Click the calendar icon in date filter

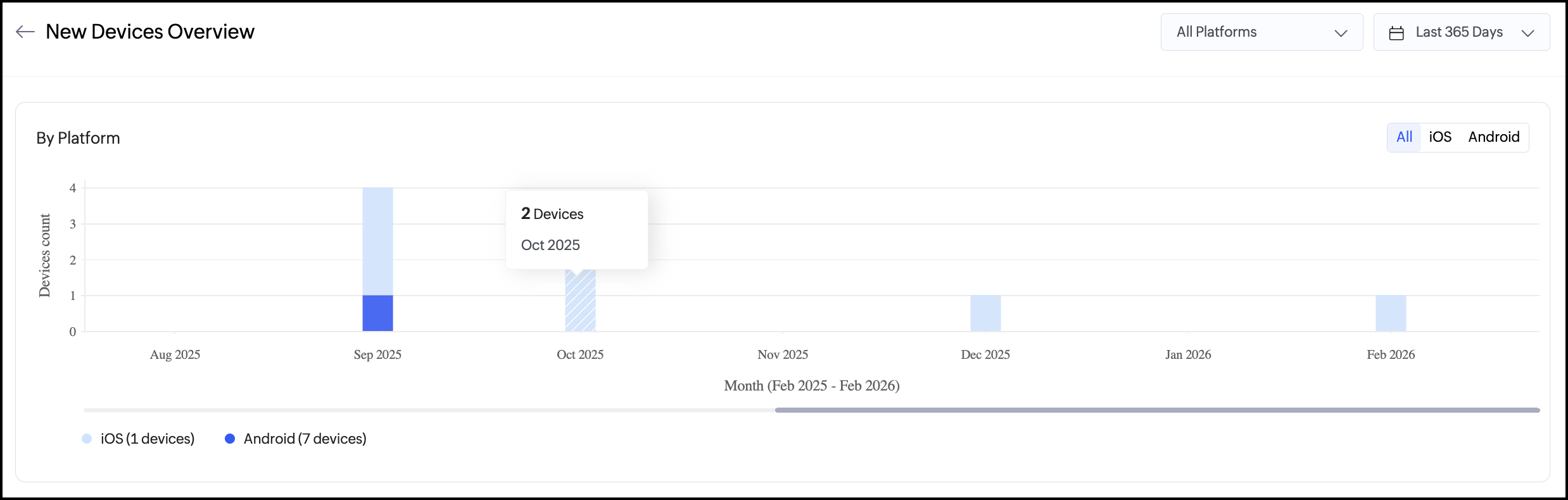click(x=1396, y=33)
